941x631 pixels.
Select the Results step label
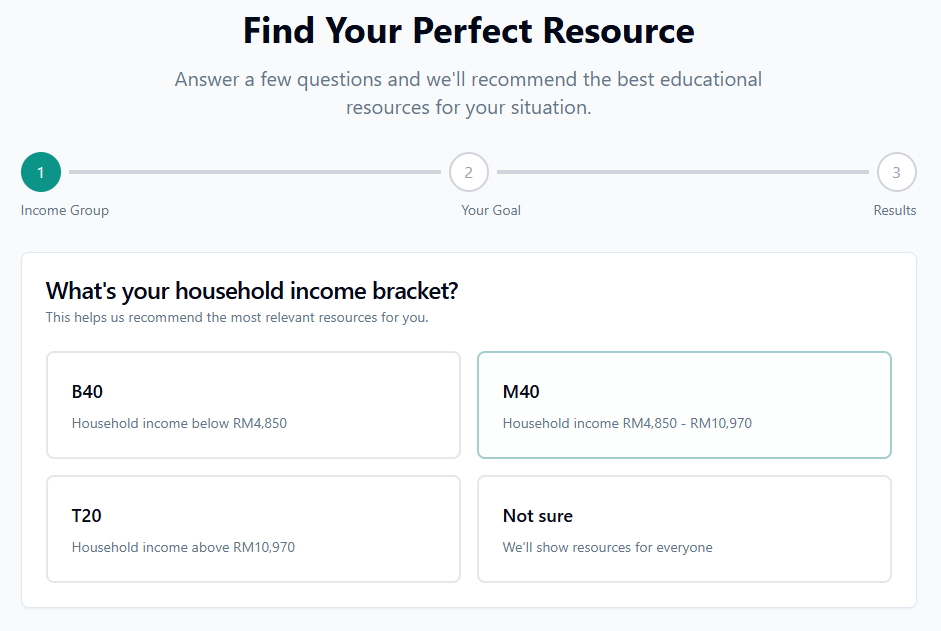click(x=894, y=210)
